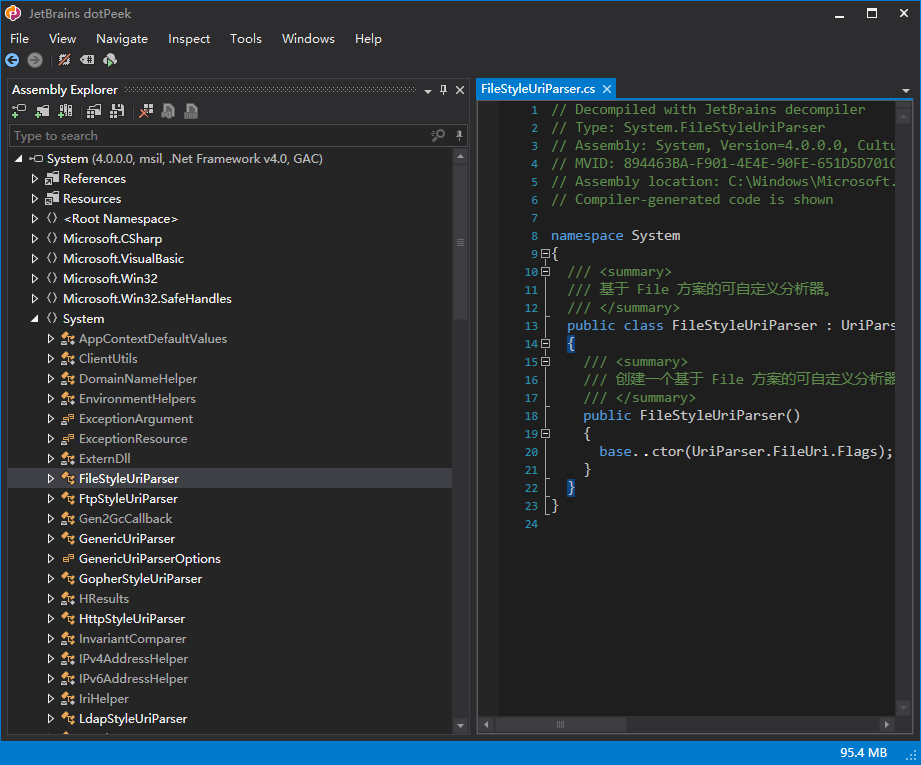The height and width of the screenshot is (765, 921).
Task: Click the icon beside LdapStyleUriParser
Action: [68, 718]
